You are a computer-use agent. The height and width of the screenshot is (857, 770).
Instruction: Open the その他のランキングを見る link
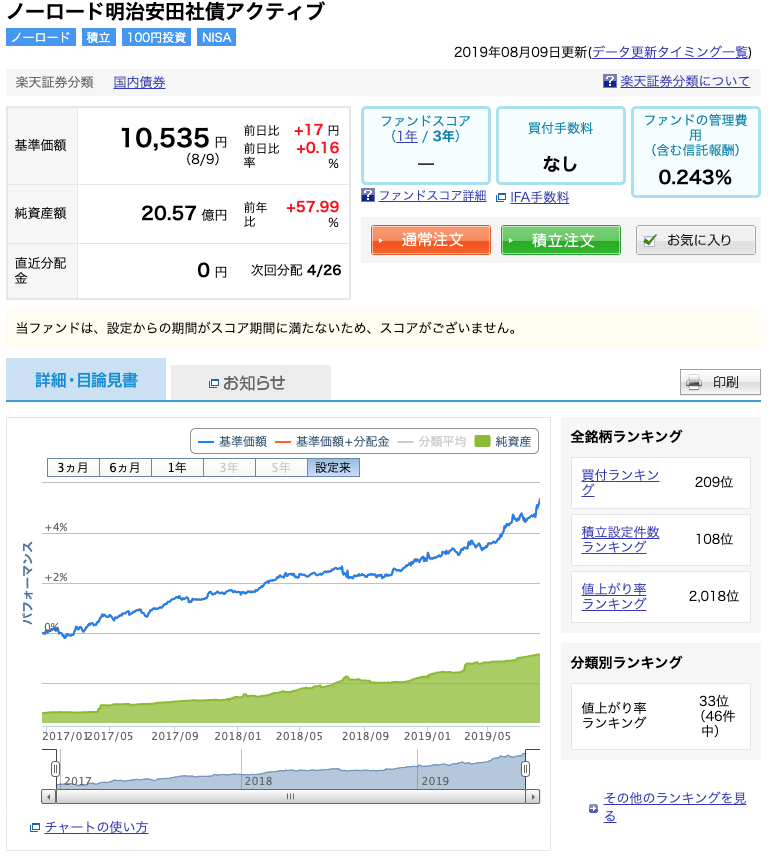pos(675,807)
